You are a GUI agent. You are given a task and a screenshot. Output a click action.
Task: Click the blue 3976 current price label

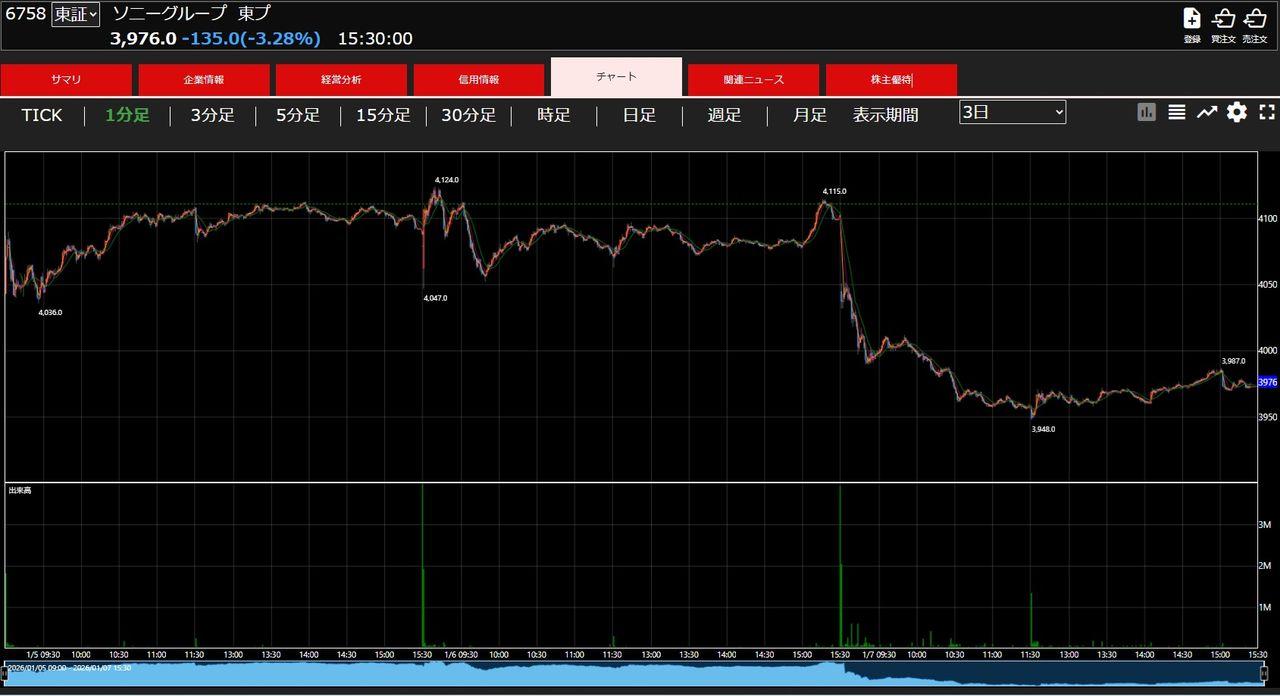pyautogui.click(x=1267, y=382)
